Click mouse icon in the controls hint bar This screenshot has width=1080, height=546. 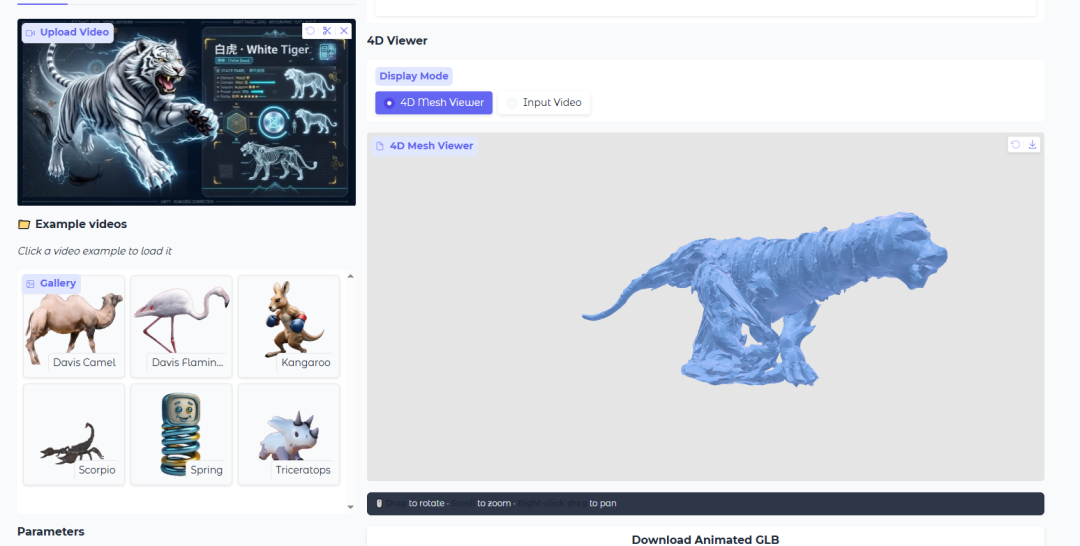[379, 503]
